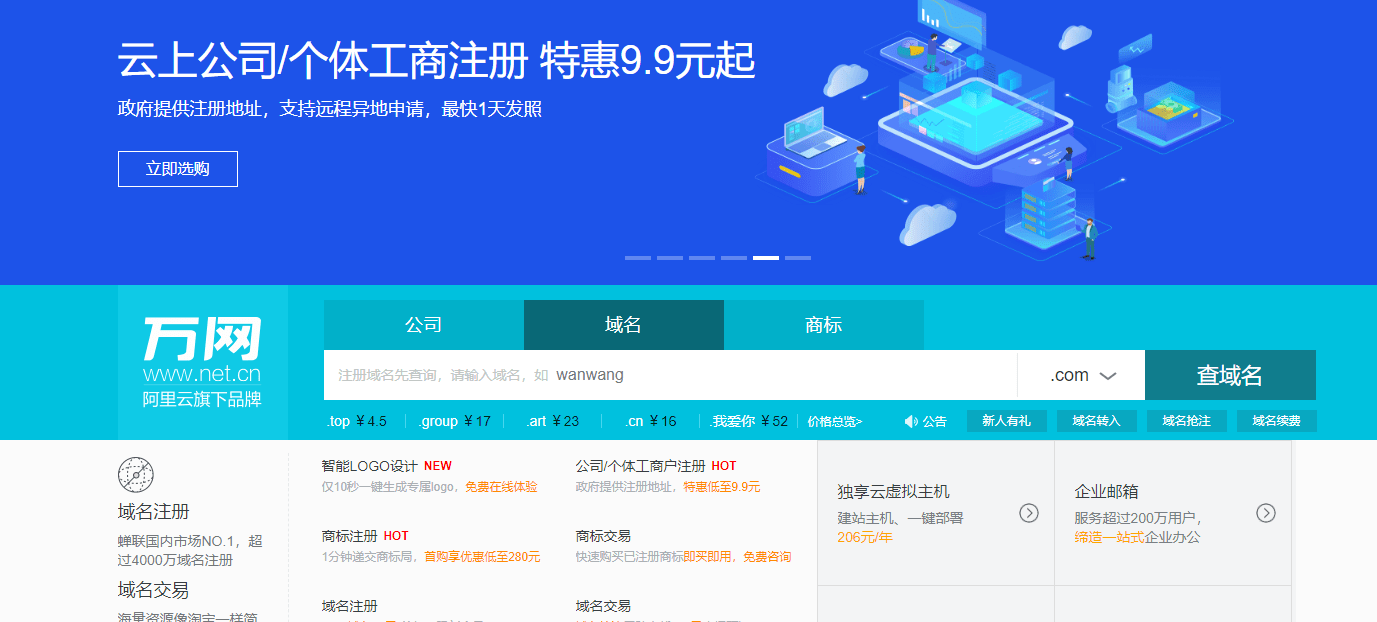Click the 域名转入 button
Image resolution: width=1377 pixels, height=622 pixels.
point(1097,421)
